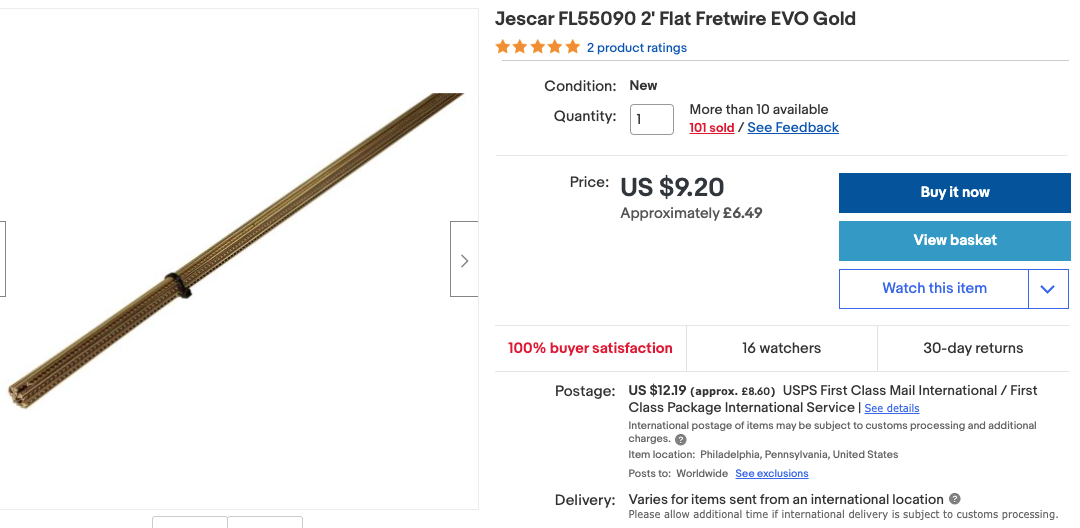Screen dimensions: 1080x528
Task: Click help icon beside international delivery note
Action: coord(955,499)
